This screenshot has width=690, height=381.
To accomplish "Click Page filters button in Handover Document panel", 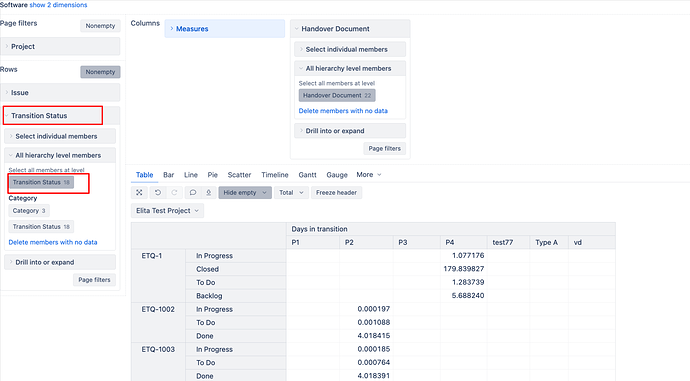I will coord(385,149).
